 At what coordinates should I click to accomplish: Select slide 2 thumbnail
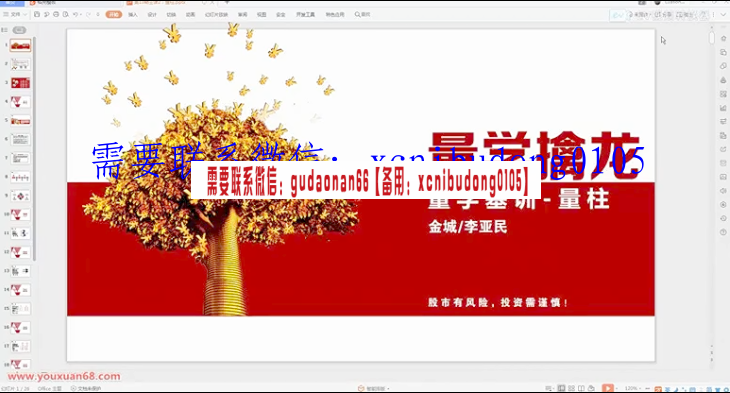(x=20, y=64)
